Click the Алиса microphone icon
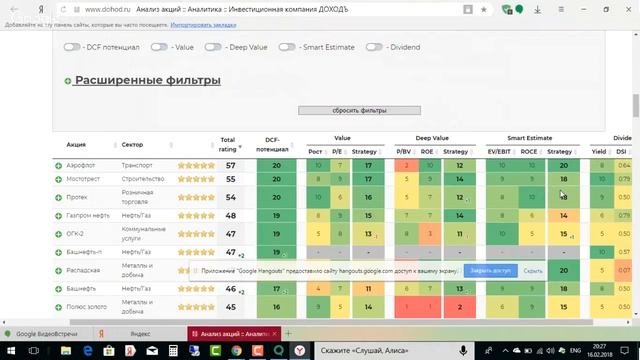The width and height of the screenshot is (640, 360). click(x=463, y=351)
